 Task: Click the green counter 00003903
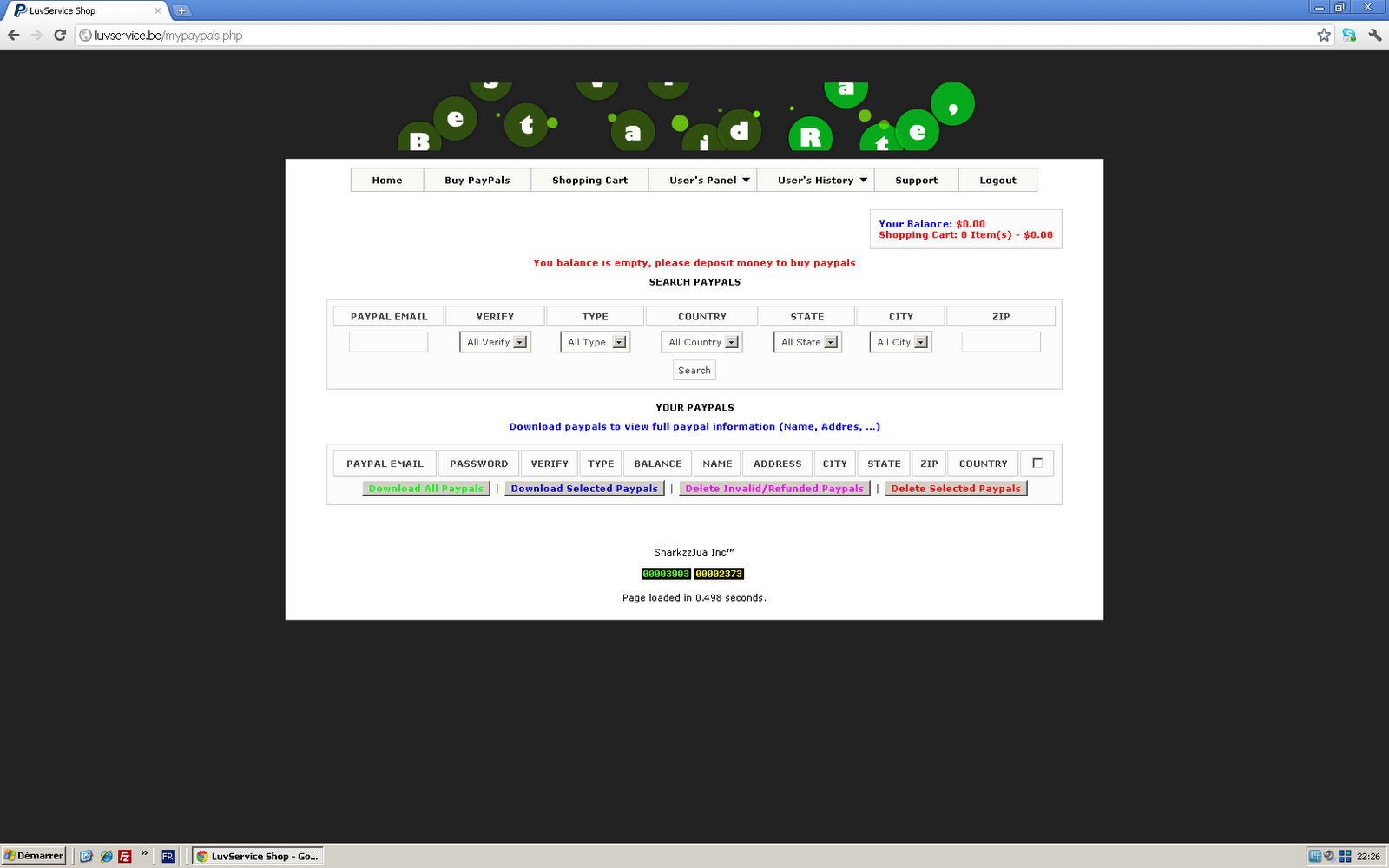[666, 574]
